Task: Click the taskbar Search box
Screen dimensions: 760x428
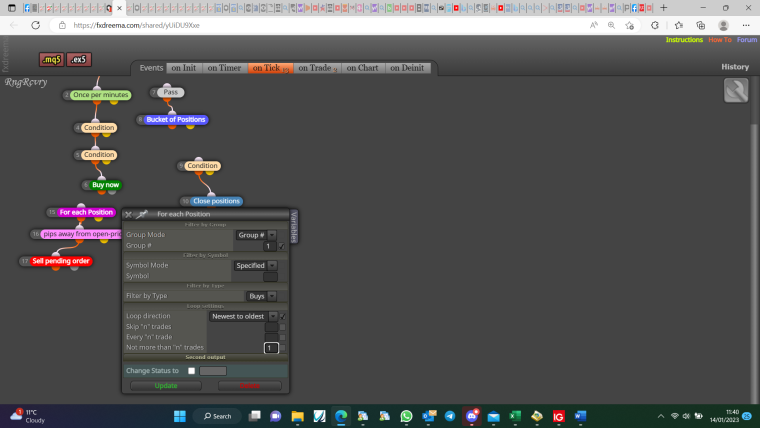Action: [218, 416]
